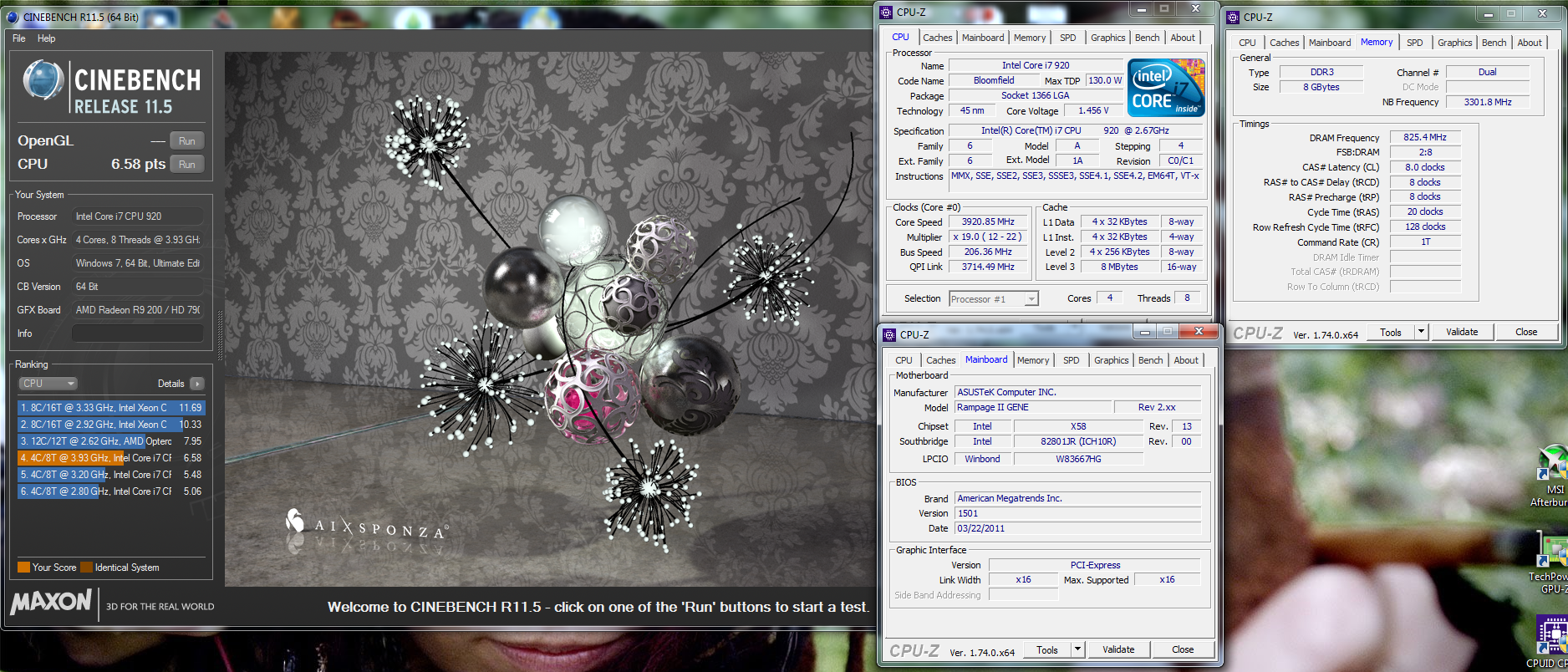The image size is (1568, 672).
Task: Open the Processor #1 selection dropdown
Action: [x=994, y=298]
